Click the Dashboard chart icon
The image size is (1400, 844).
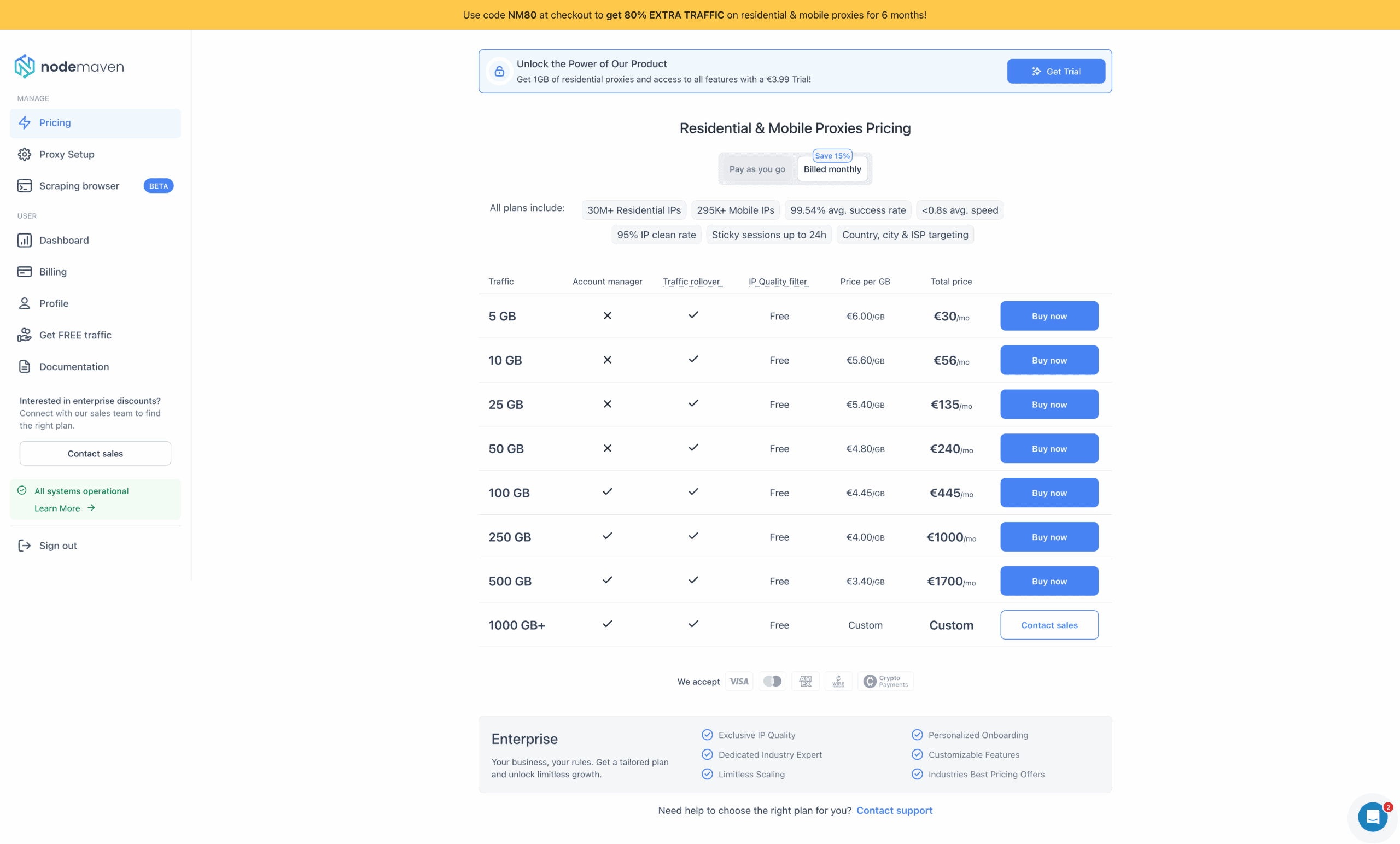pos(25,241)
